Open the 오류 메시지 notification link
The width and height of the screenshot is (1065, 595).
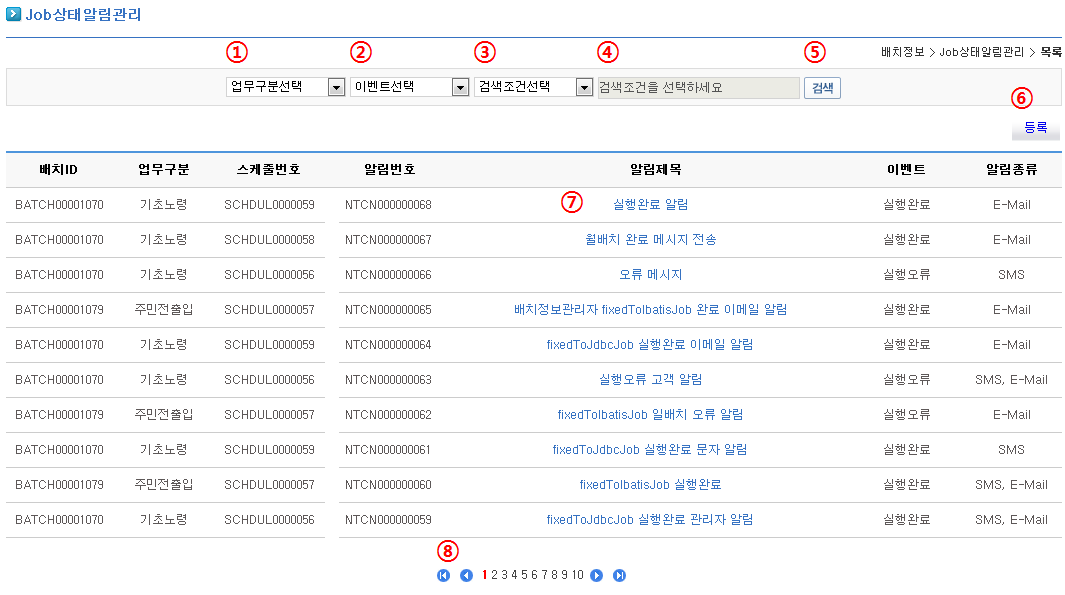coord(650,275)
